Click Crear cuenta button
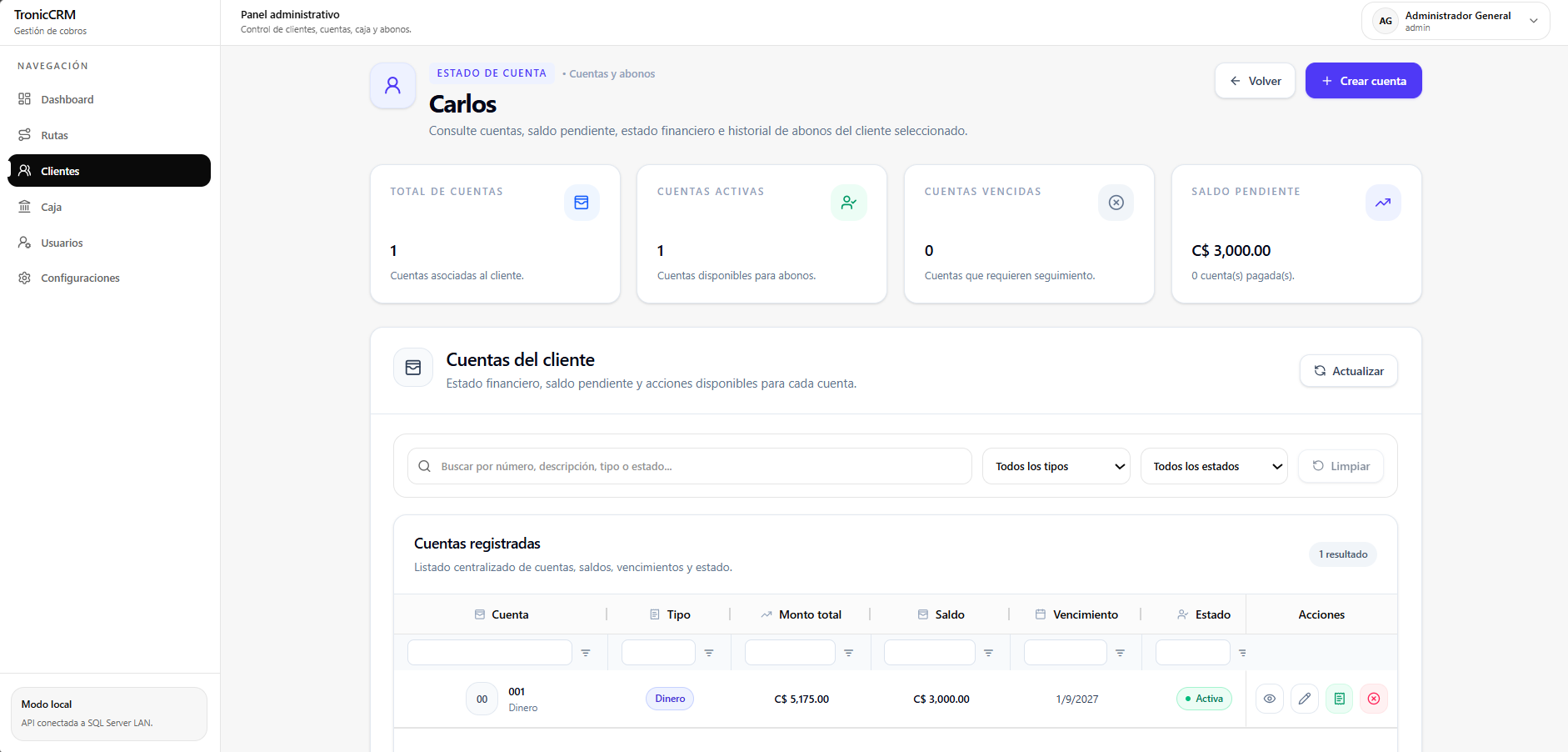 [x=1363, y=81]
